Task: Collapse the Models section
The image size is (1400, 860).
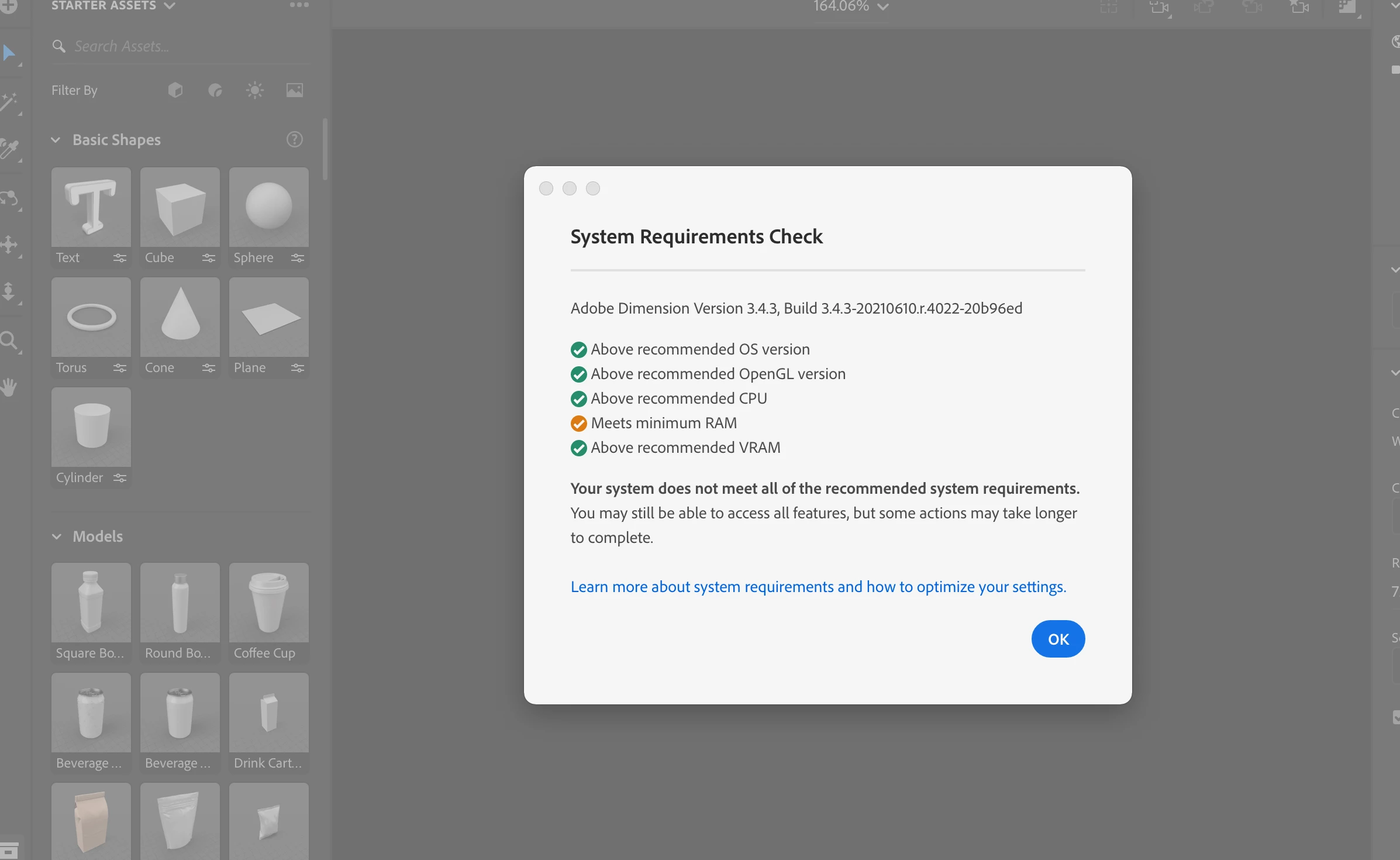Action: point(56,536)
